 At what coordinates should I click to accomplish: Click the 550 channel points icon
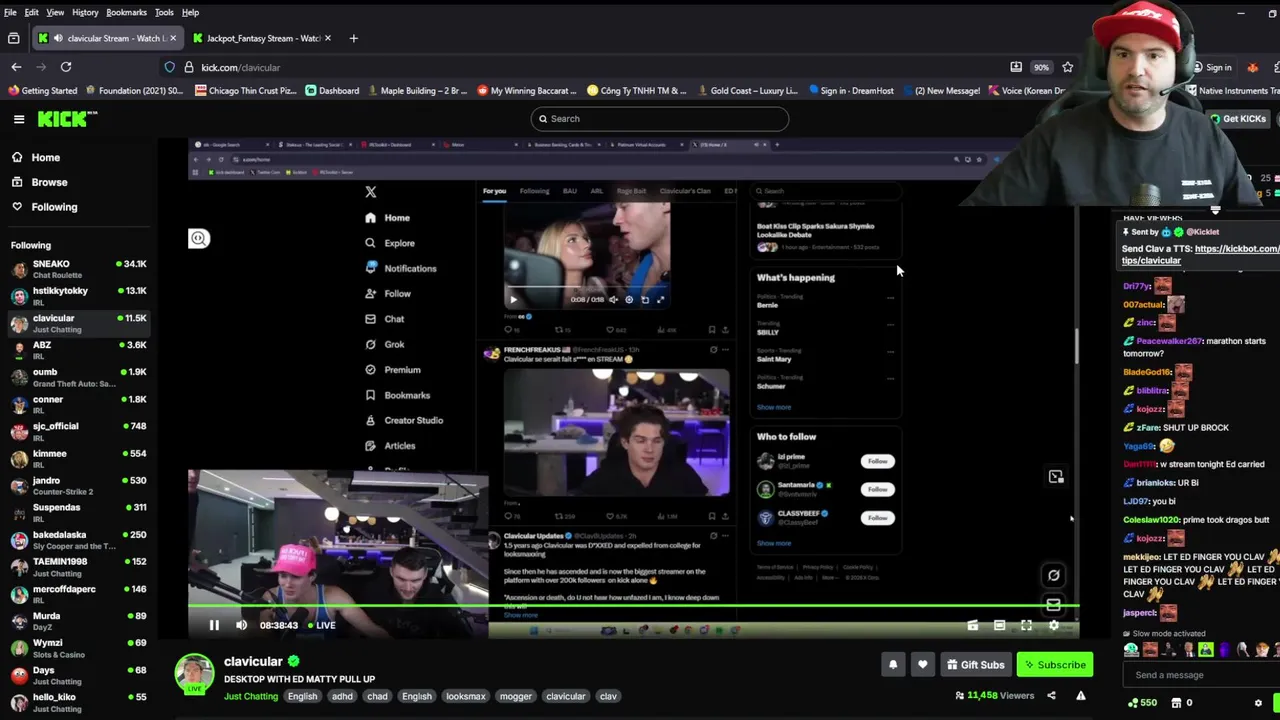point(1143,703)
